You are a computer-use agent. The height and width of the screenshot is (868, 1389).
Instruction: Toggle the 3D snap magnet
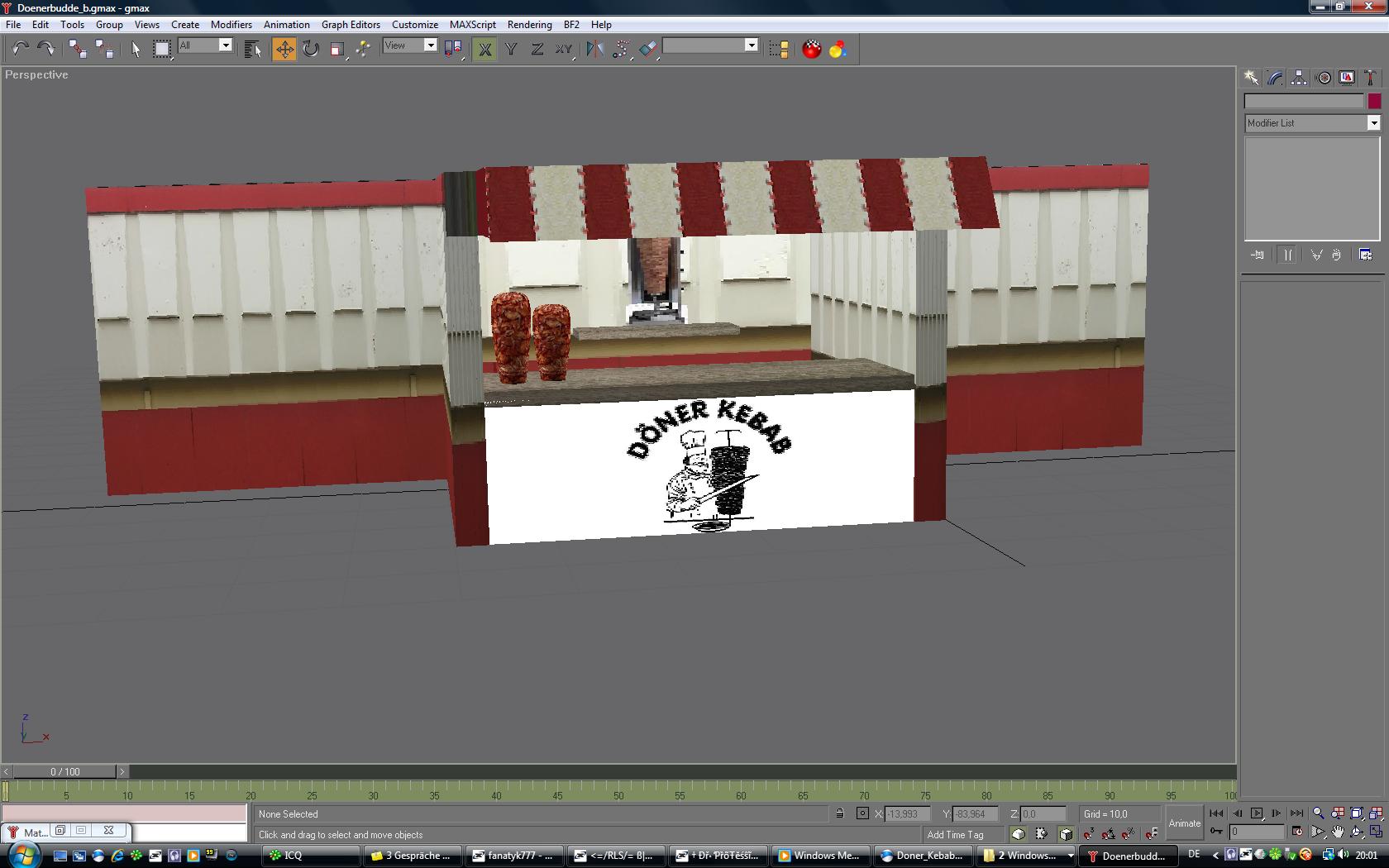coord(1089,833)
